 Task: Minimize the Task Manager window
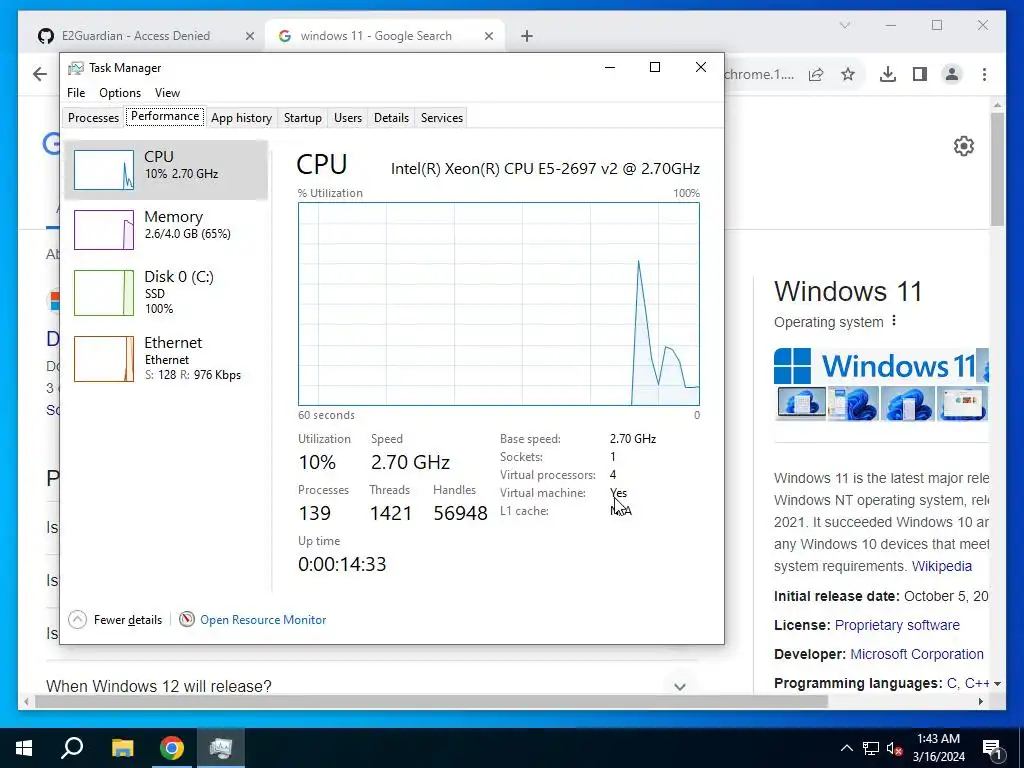tap(610, 67)
